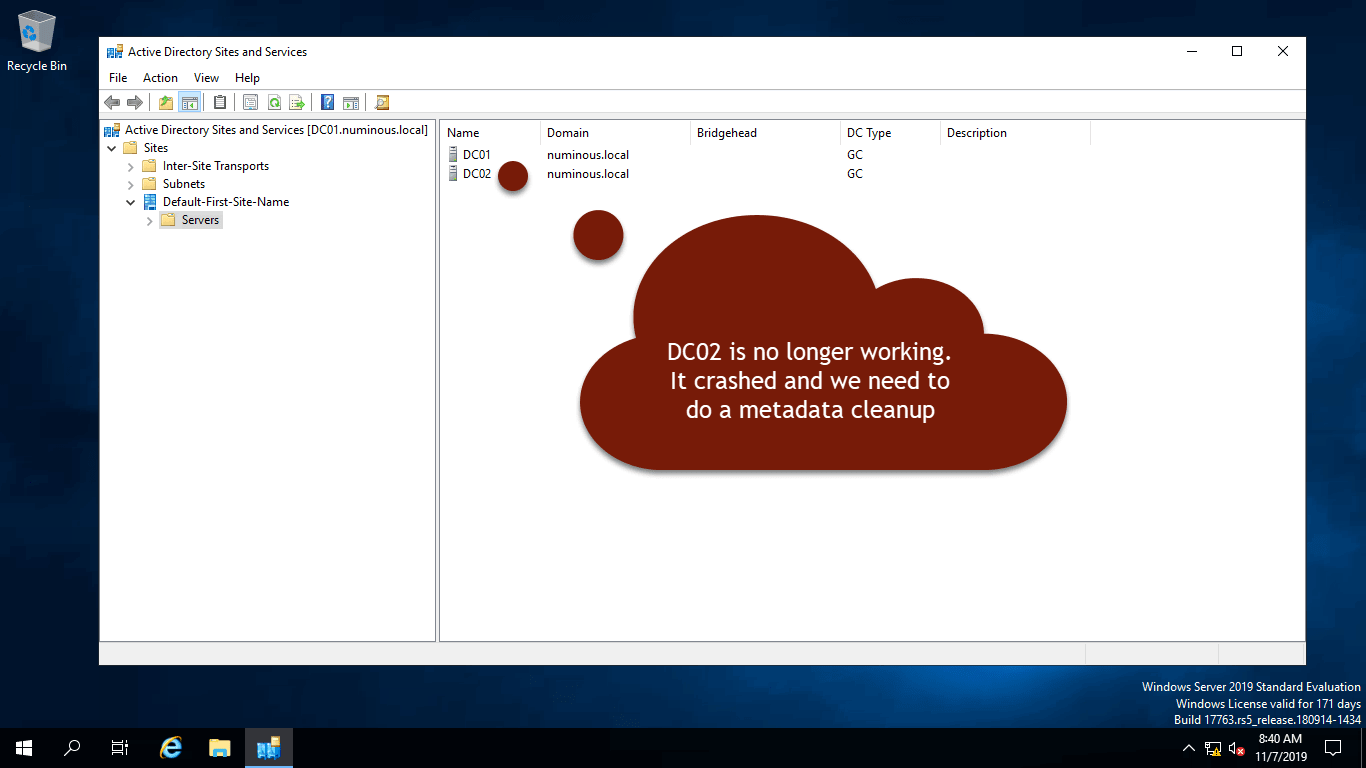Sort by the Name column header
The height and width of the screenshot is (768, 1366).
tap(490, 133)
